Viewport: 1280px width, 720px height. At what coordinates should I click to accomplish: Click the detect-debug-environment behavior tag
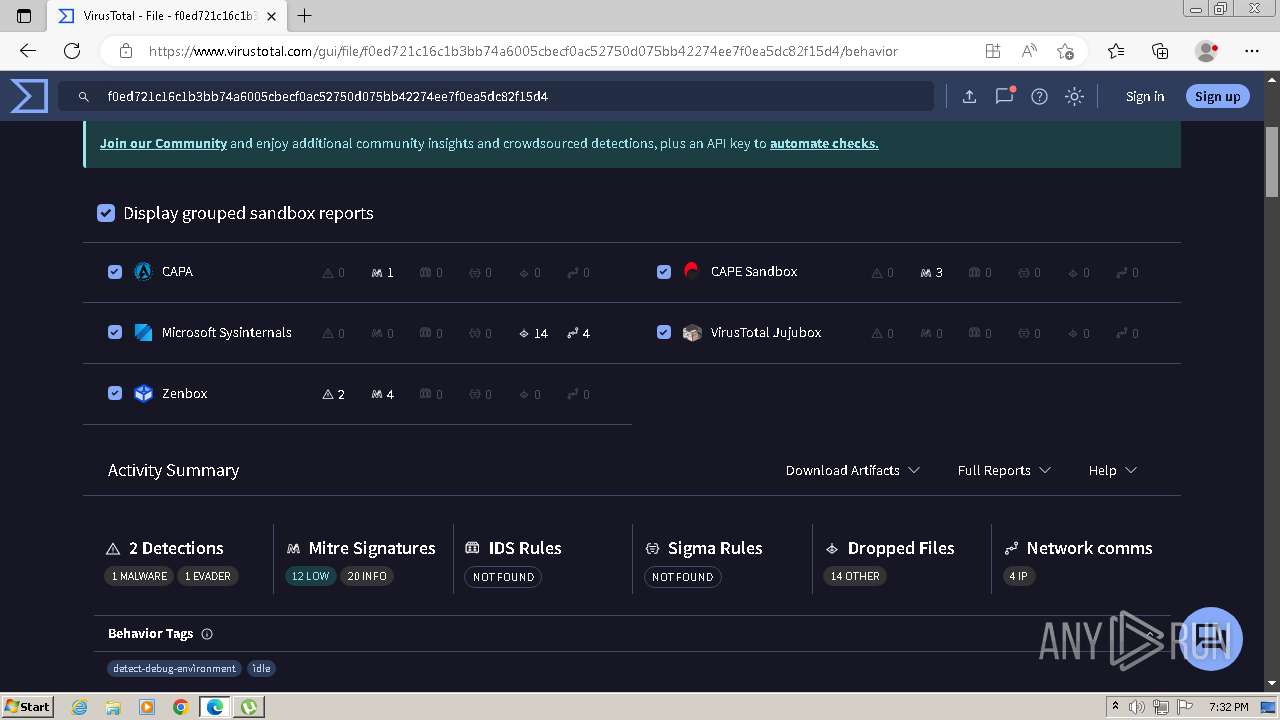(x=174, y=668)
